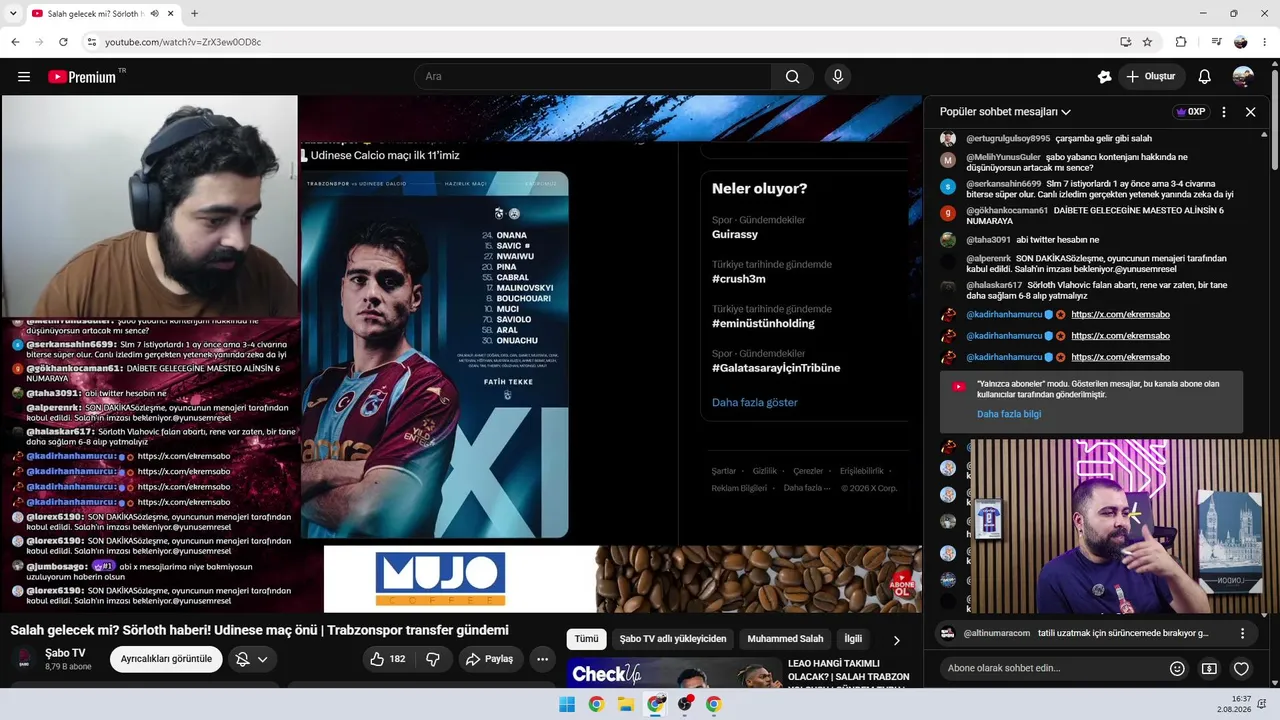Viewport: 1280px width, 720px height.
Task: Open LEAO HANGI TAKIMLI OLACAK video title
Action: (x=848, y=670)
